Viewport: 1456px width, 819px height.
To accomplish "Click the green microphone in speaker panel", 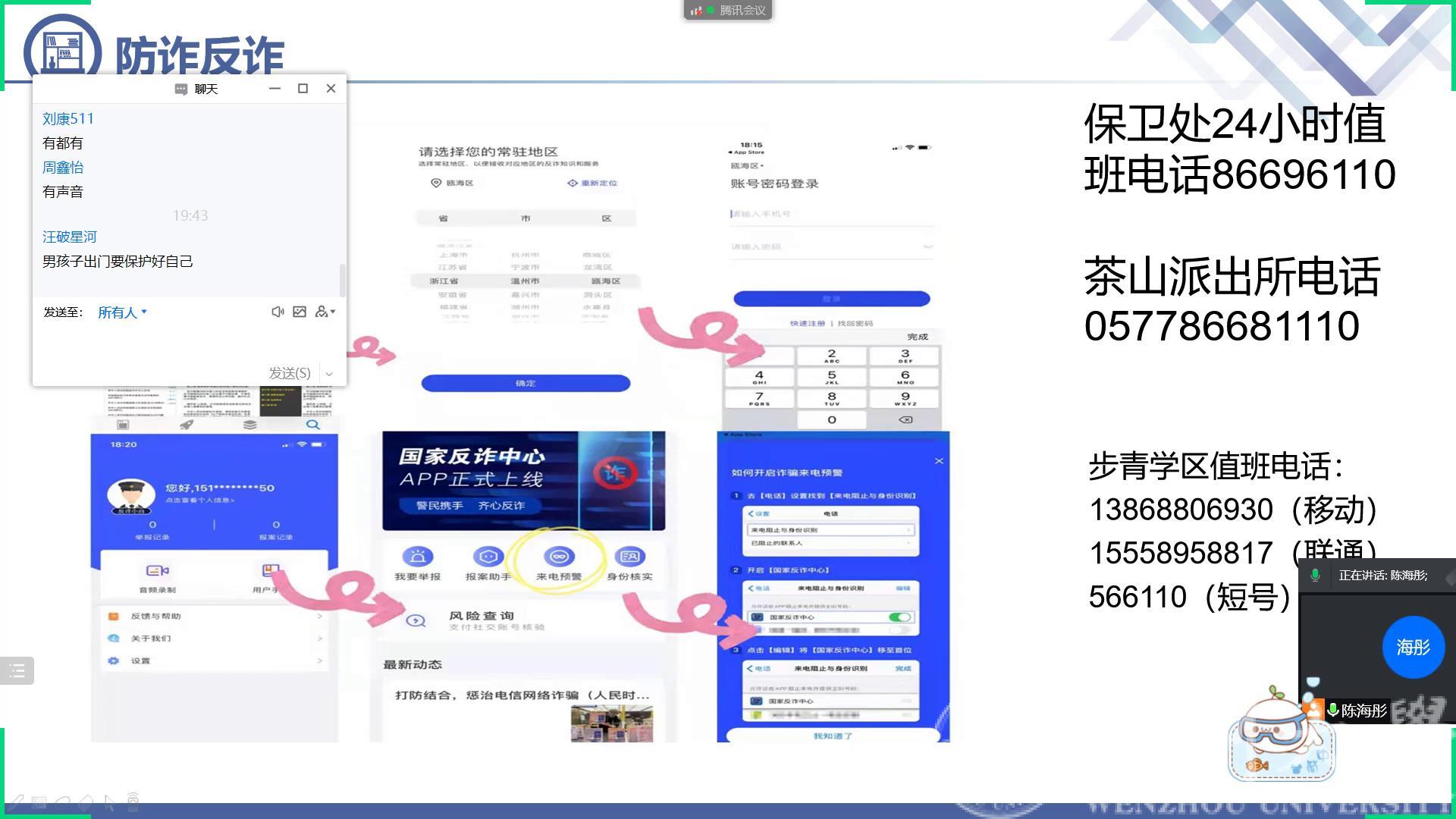I will (1316, 576).
